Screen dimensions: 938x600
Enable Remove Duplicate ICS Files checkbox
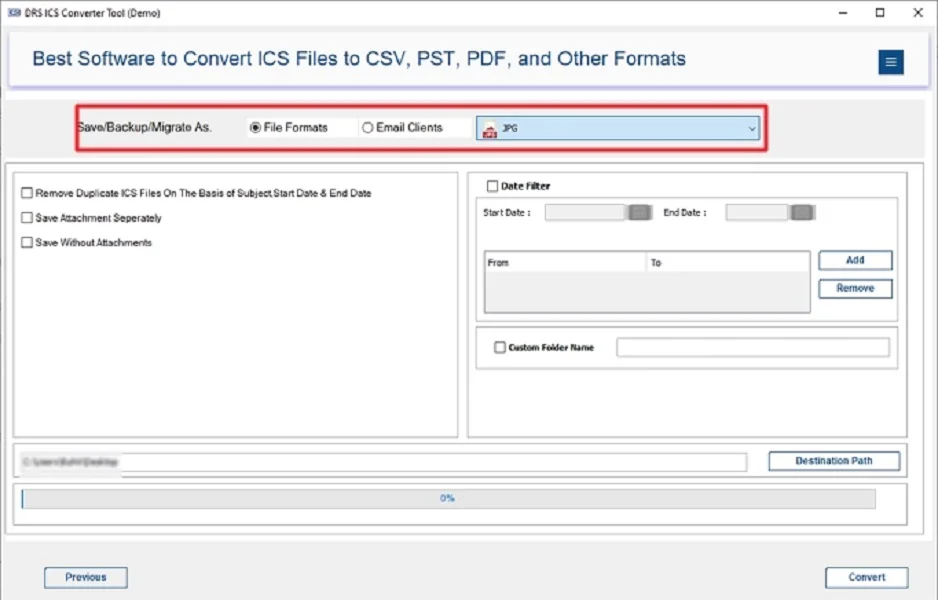[x=27, y=193]
